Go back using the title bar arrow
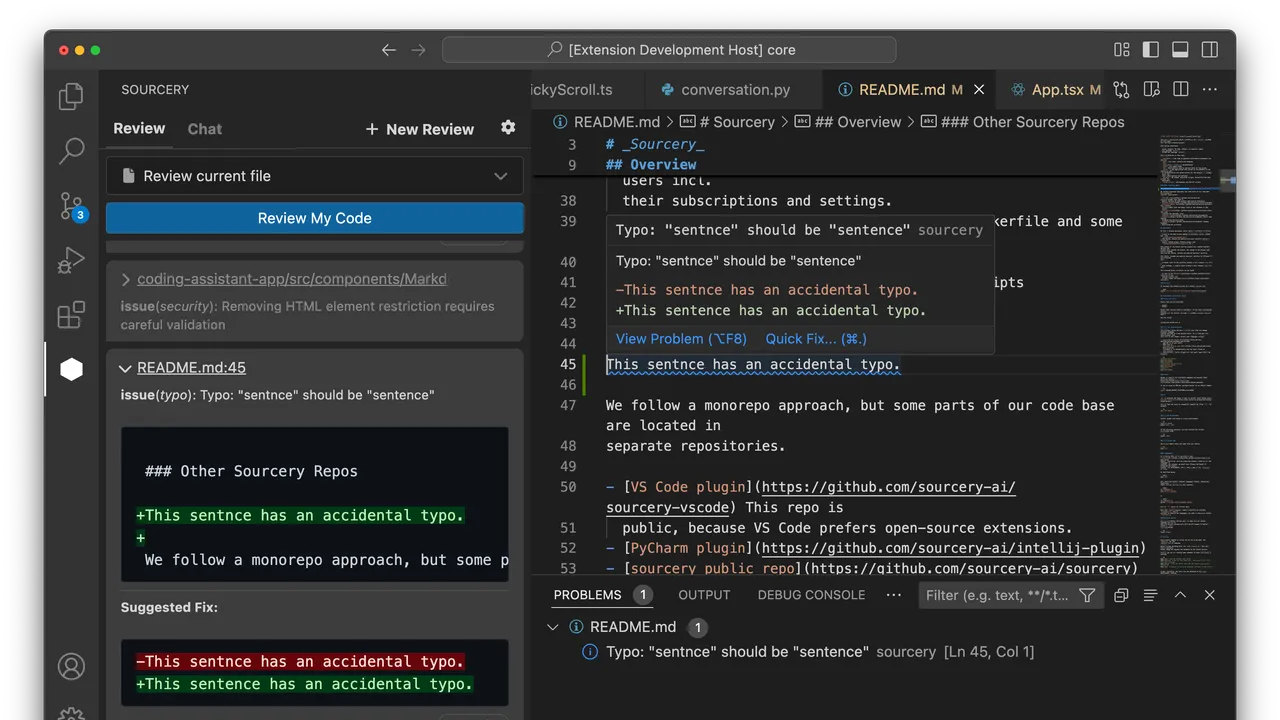Image resolution: width=1280 pixels, height=720 pixels. click(x=389, y=50)
